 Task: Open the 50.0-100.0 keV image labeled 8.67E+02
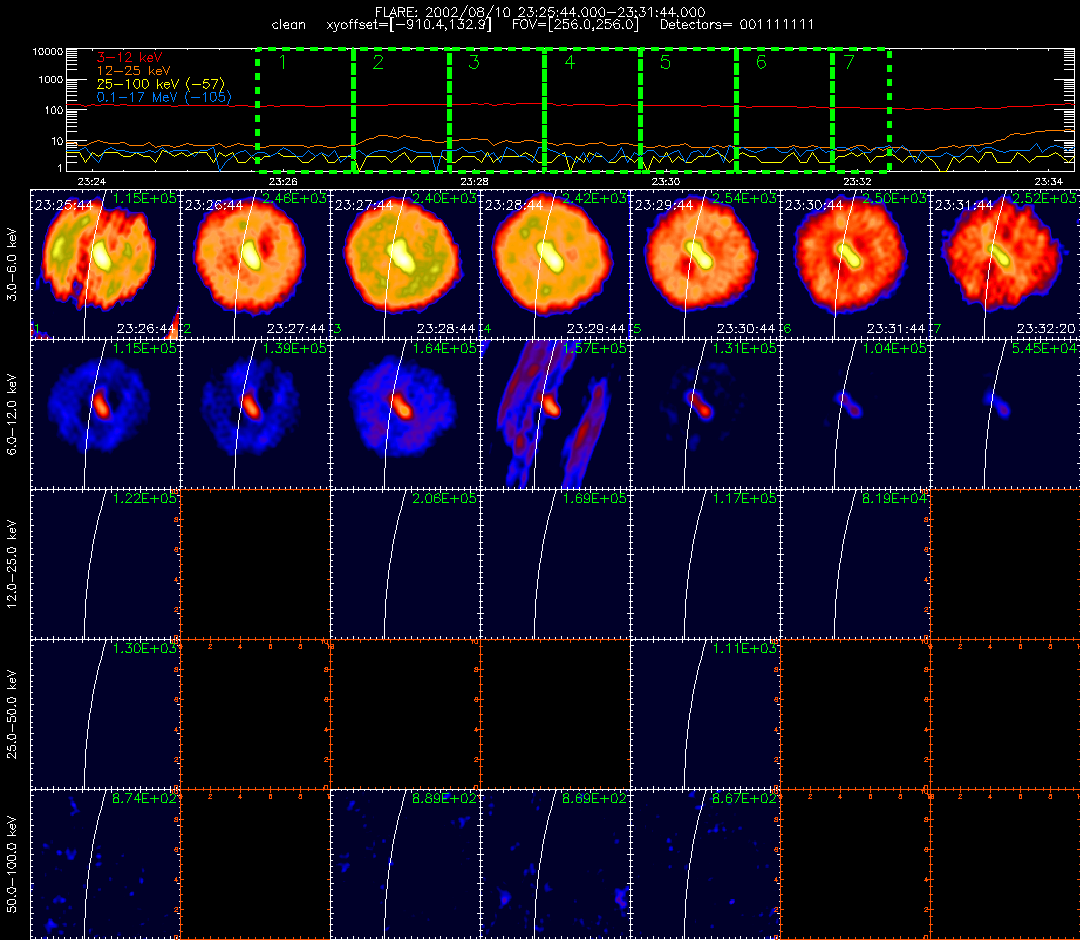pyautogui.click(x=705, y=865)
